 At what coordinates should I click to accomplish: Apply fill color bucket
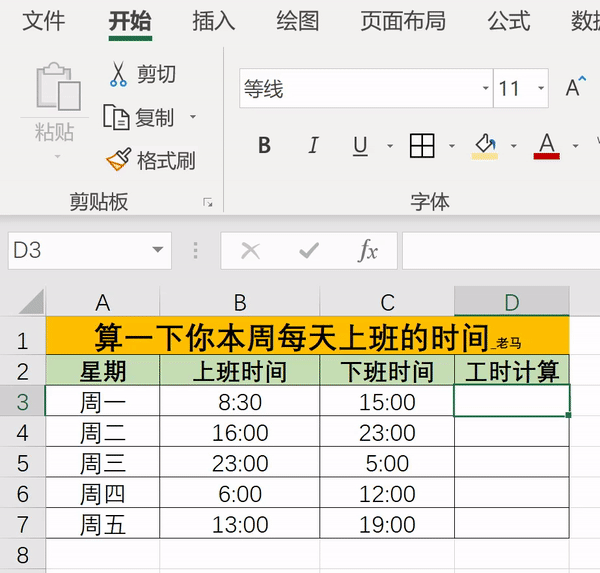click(484, 146)
